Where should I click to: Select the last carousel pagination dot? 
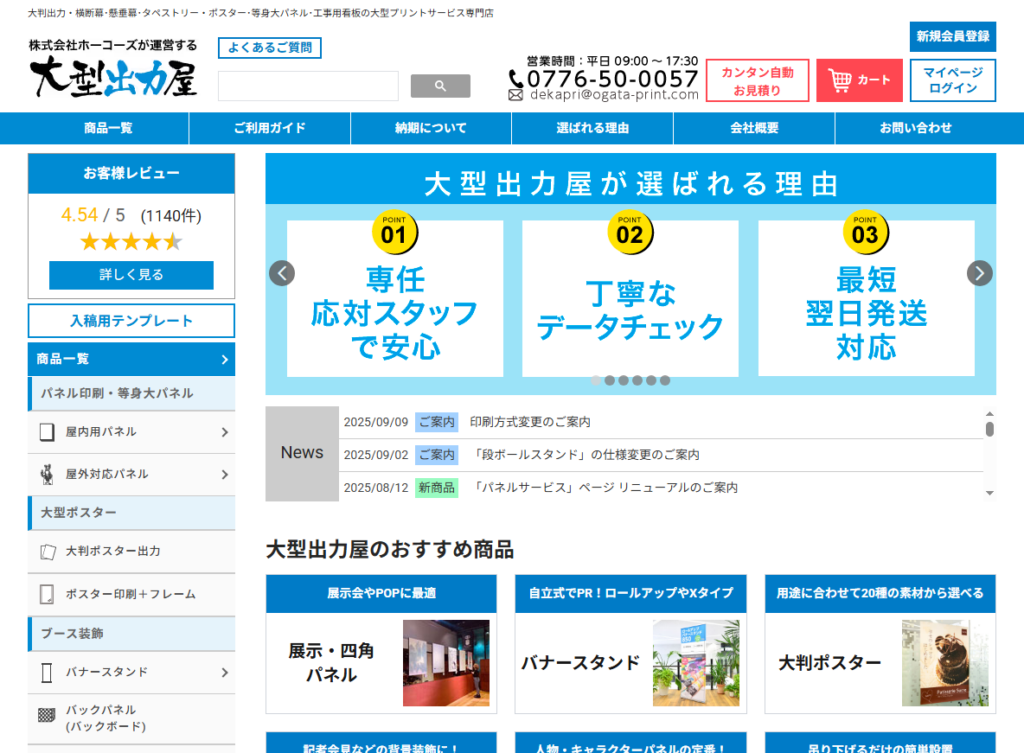[665, 380]
